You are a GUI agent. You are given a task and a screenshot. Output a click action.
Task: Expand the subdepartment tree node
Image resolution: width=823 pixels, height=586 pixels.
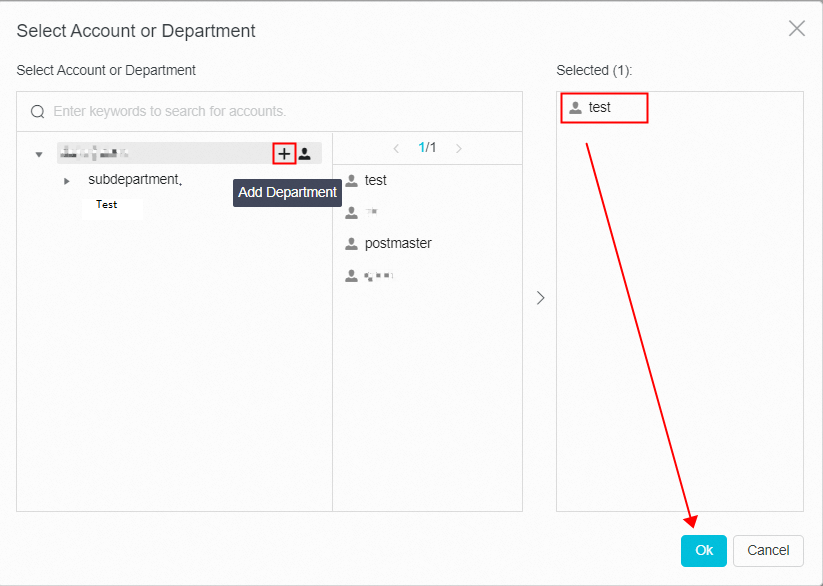click(x=67, y=181)
